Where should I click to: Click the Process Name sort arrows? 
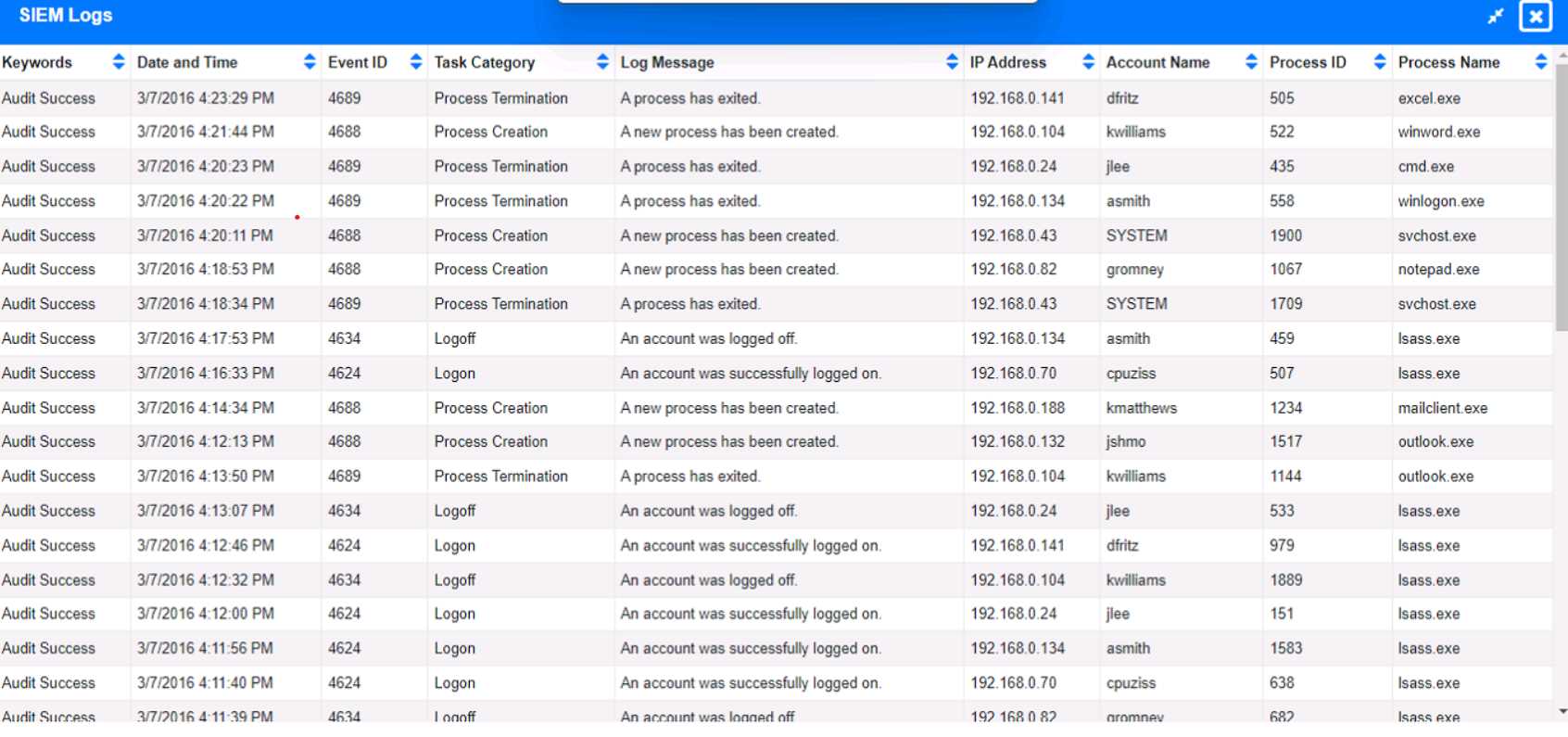(1540, 62)
